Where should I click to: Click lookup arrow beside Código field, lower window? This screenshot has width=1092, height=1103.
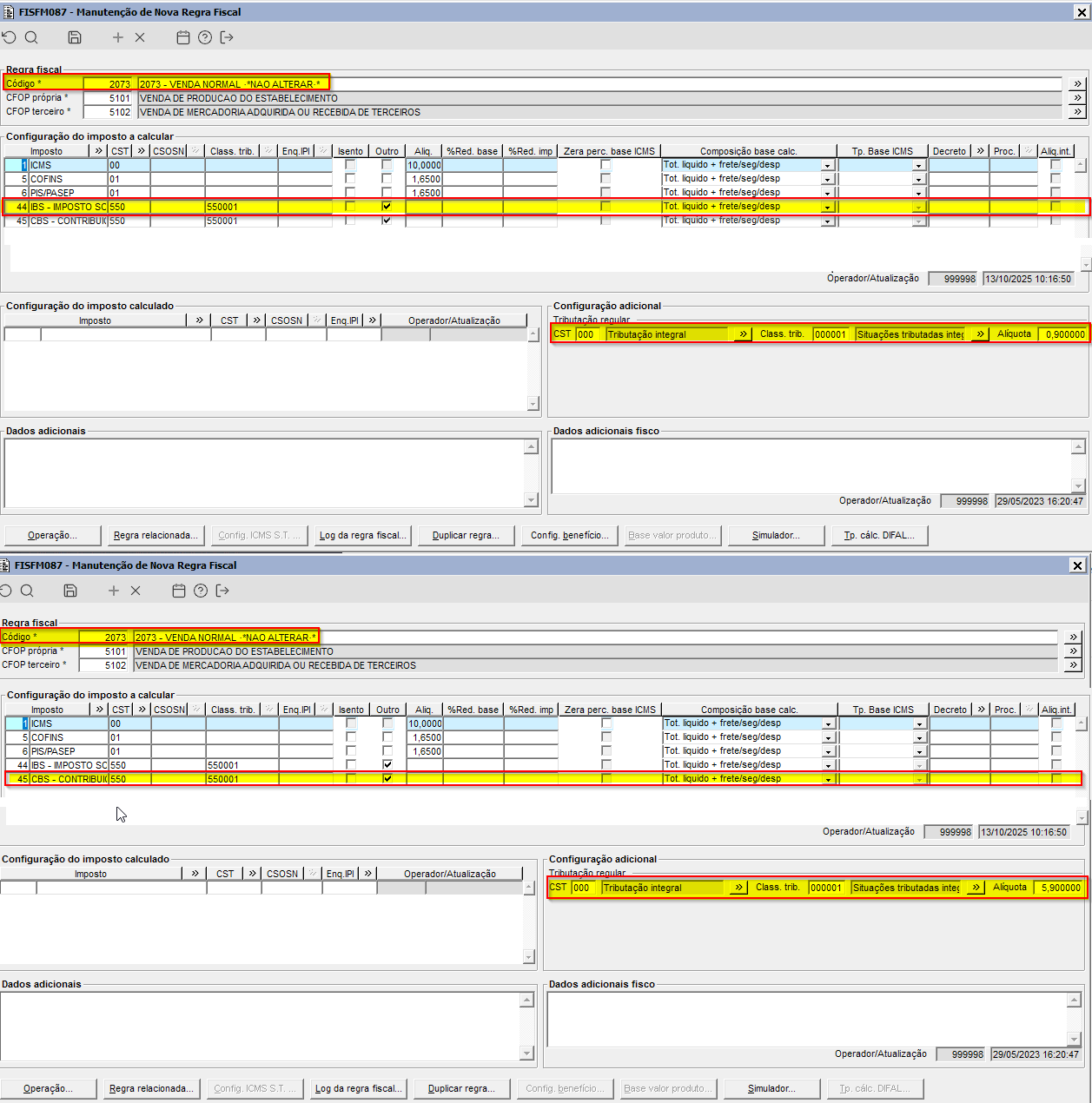(1073, 637)
